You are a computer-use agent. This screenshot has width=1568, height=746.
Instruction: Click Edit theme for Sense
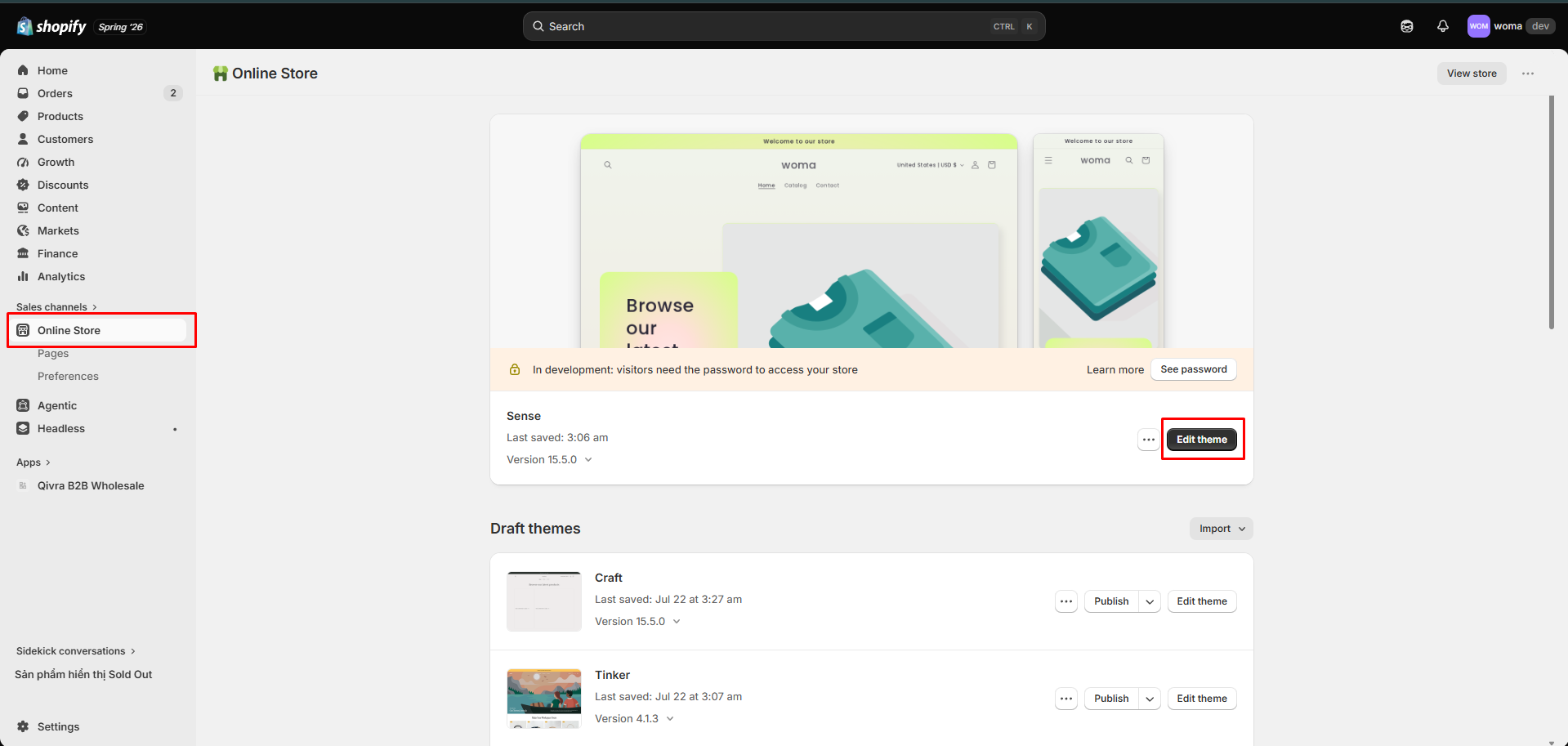click(1202, 440)
